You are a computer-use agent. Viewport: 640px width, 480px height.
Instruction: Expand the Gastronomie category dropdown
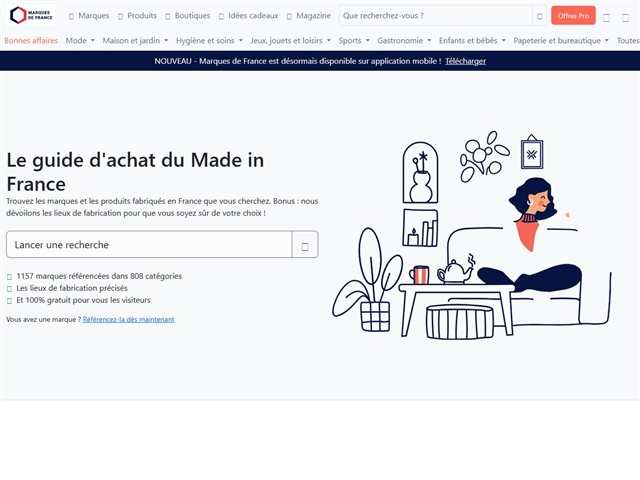(404, 40)
